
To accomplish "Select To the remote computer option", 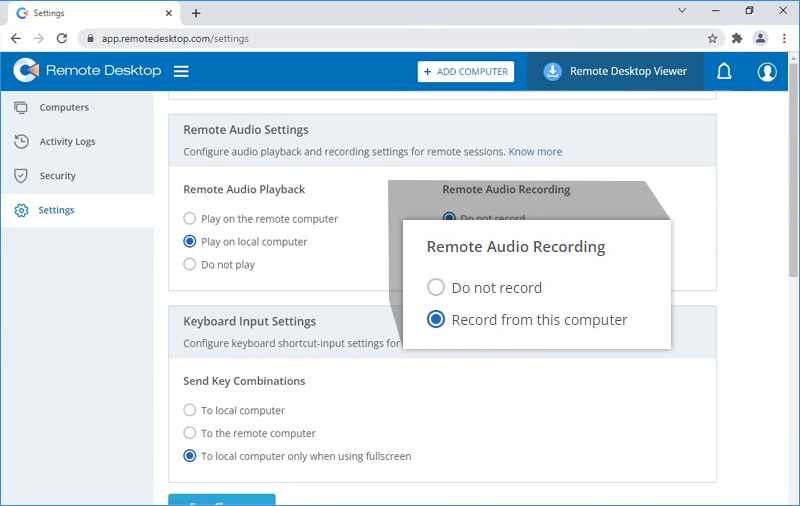I will click(x=190, y=433).
